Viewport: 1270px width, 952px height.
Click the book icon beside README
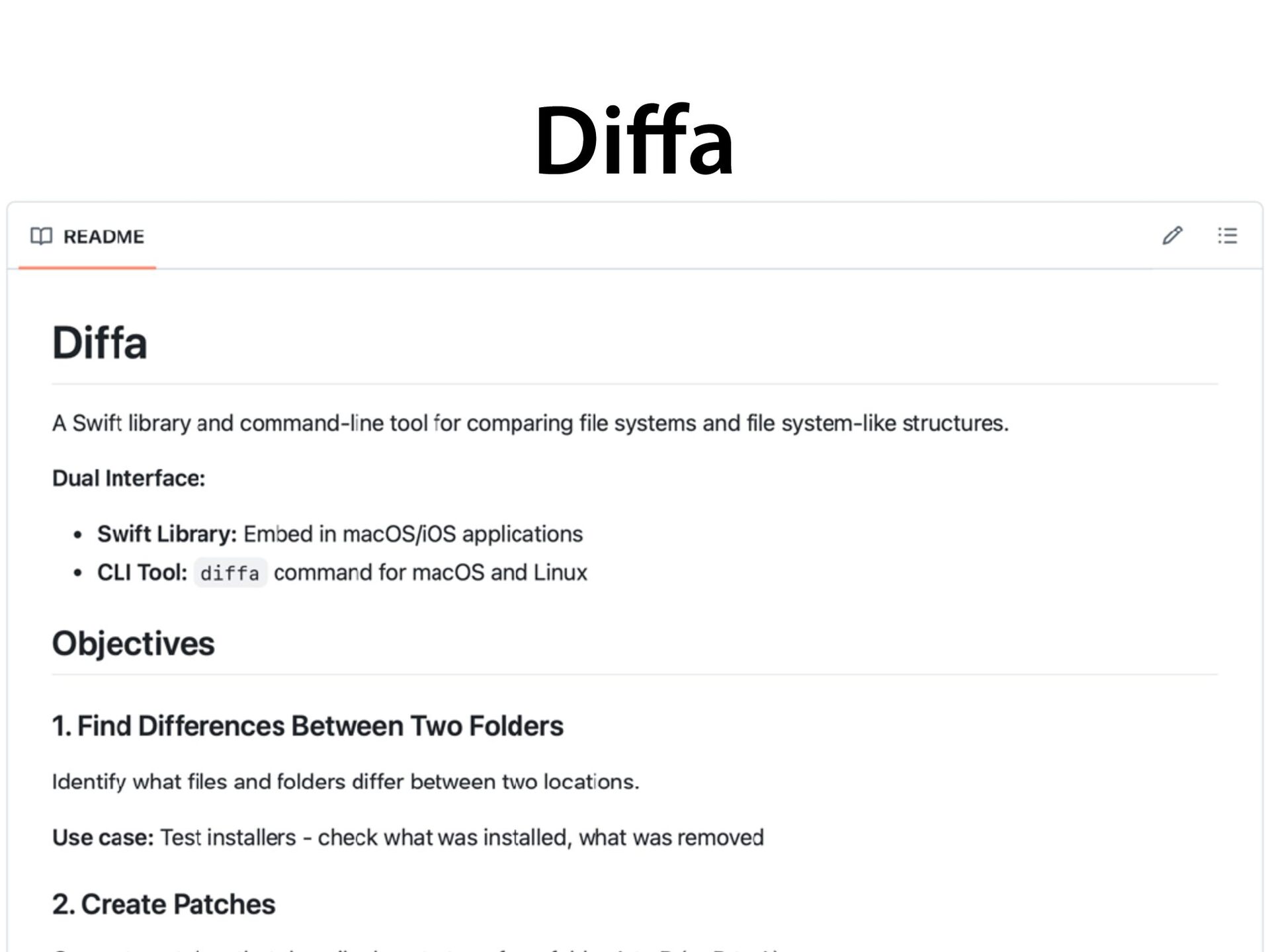(x=41, y=236)
